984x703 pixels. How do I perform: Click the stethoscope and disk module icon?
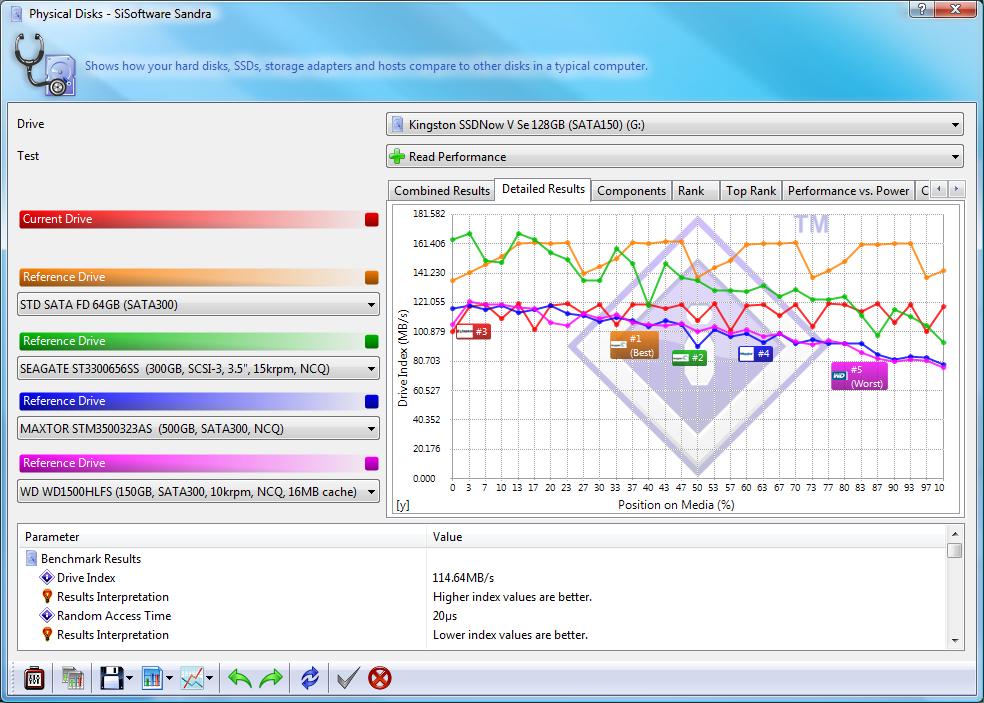coord(45,65)
